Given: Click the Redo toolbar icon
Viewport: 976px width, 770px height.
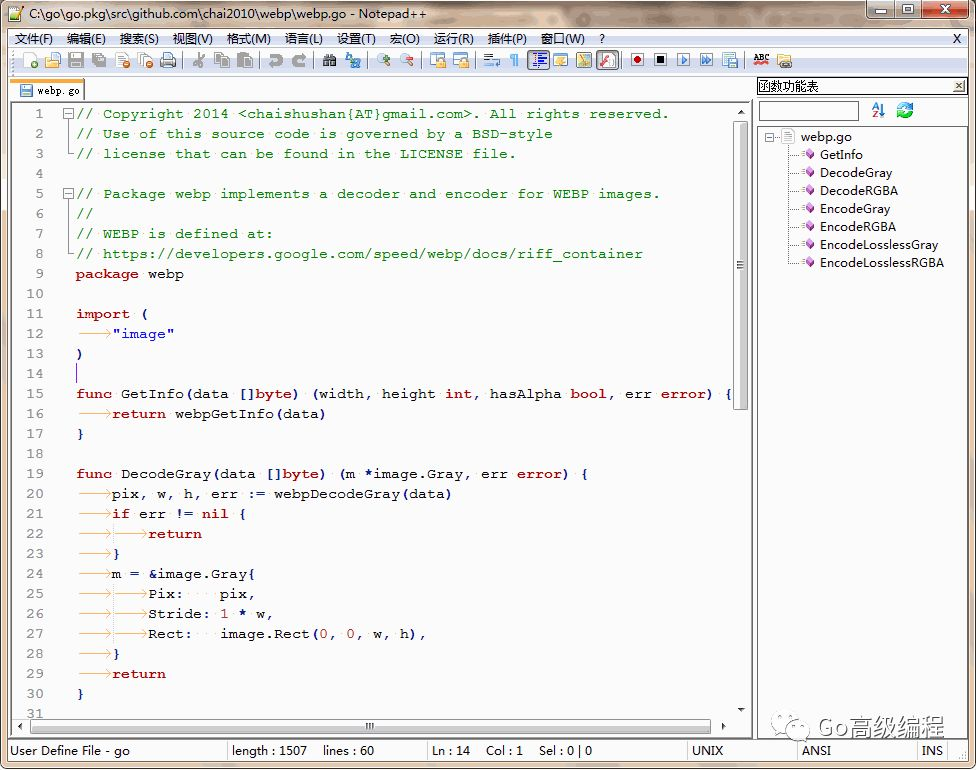Looking at the screenshot, I should [299, 60].
